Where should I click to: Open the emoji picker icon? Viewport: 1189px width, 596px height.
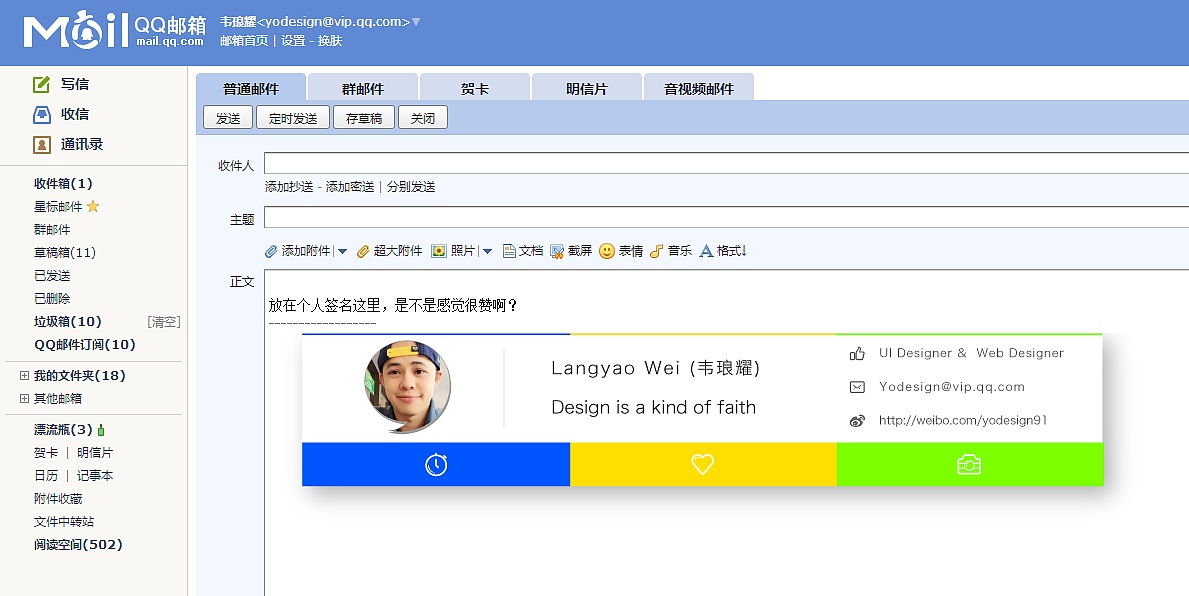click(606, 251)
